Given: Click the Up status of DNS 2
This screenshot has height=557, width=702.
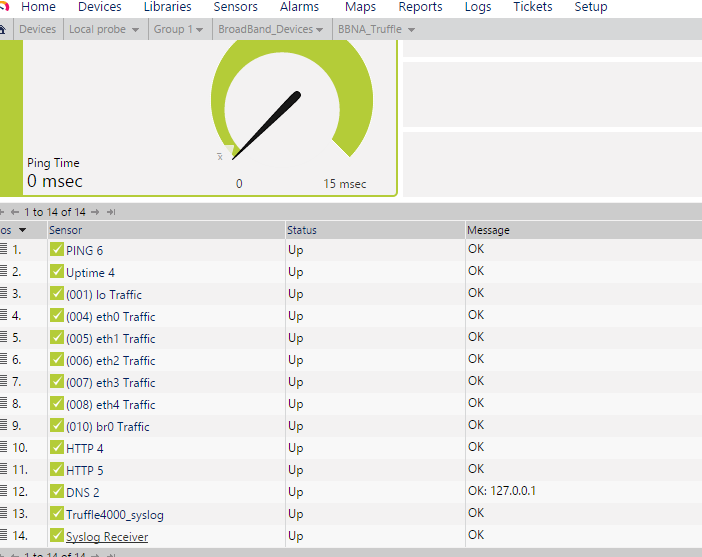Looking at the screenshot, I should click(296, 492).
